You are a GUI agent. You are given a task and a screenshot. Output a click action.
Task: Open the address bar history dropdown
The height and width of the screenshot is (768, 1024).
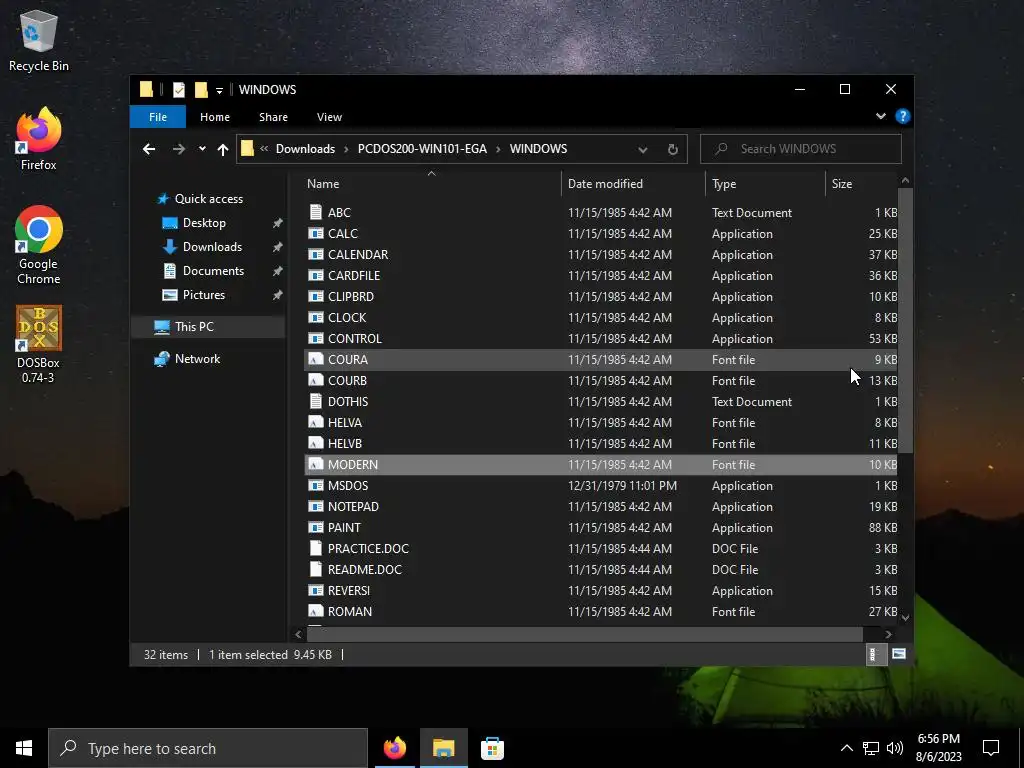click(643, 149)
